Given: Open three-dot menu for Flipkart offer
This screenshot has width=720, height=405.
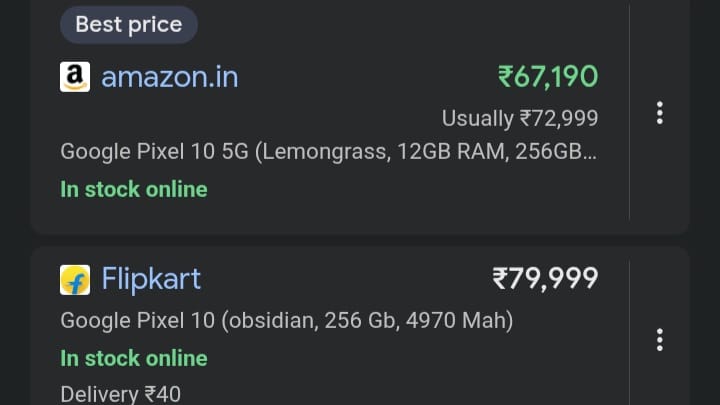Looking at the screenshot, I should pyautogui.click(x=659, y=340).
